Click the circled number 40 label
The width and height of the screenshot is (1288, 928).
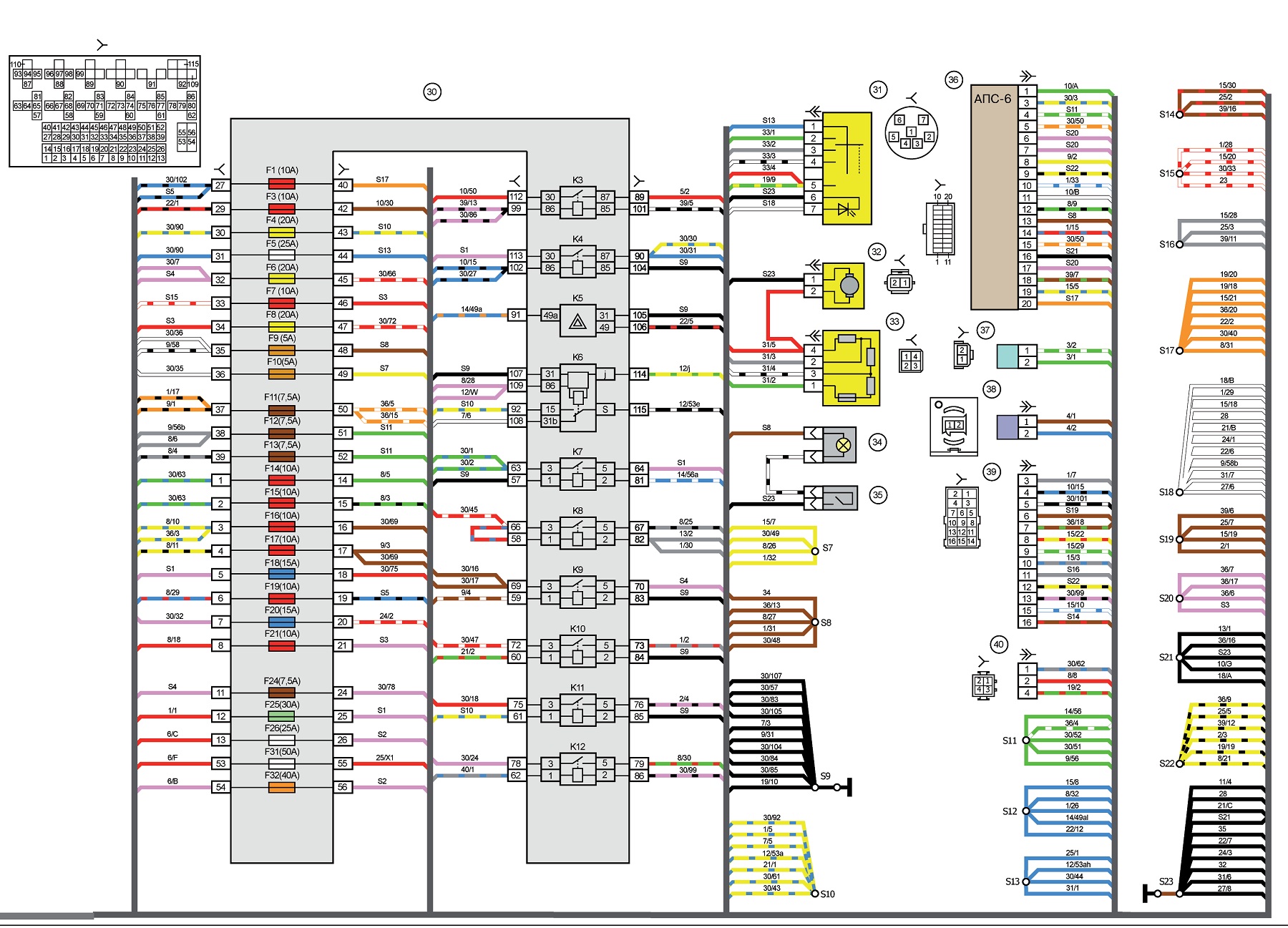pos(999,644)
